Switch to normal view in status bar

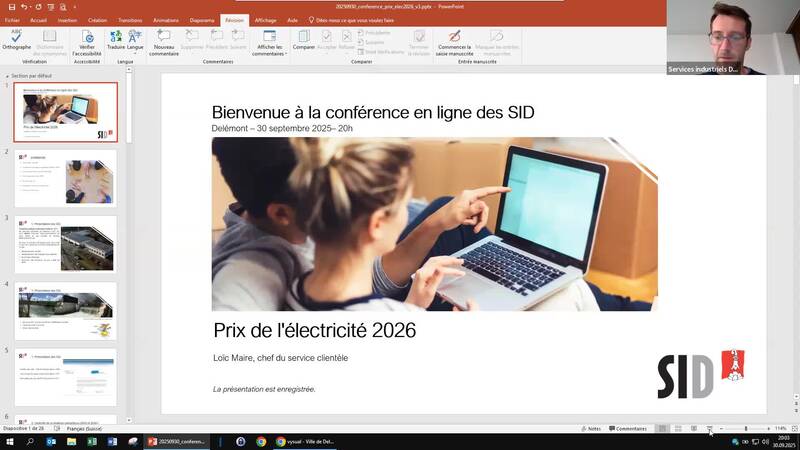[x=662, y=428]
